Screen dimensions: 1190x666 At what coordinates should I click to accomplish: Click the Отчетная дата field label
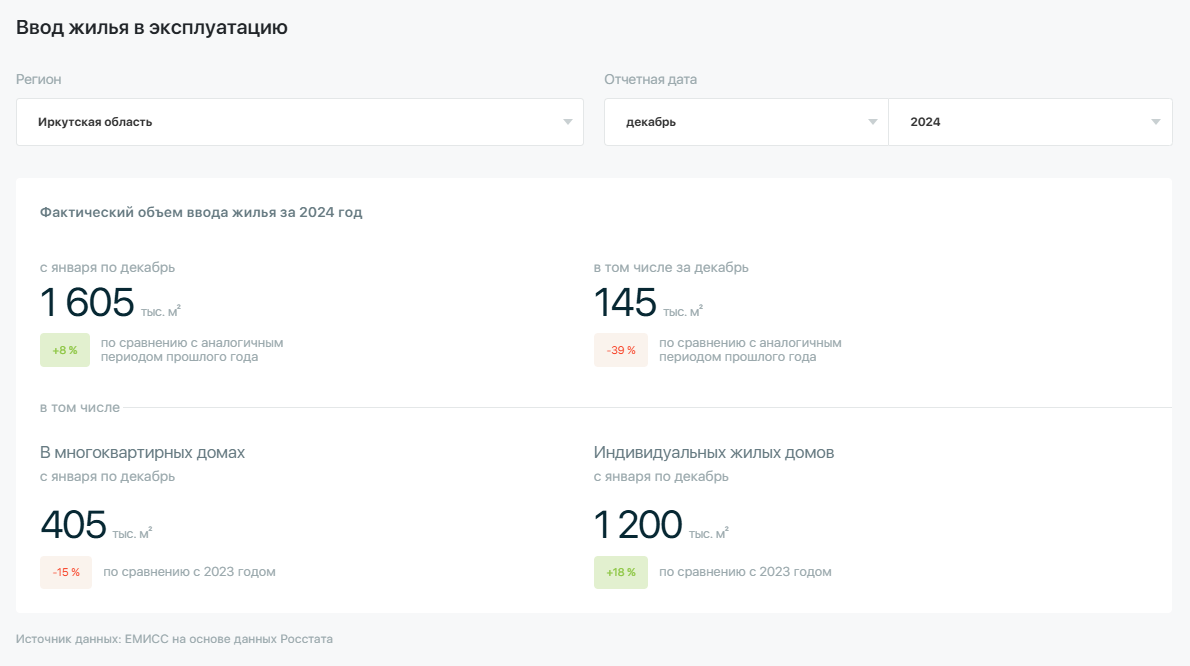pyautogui.click(x=650, y=80)
